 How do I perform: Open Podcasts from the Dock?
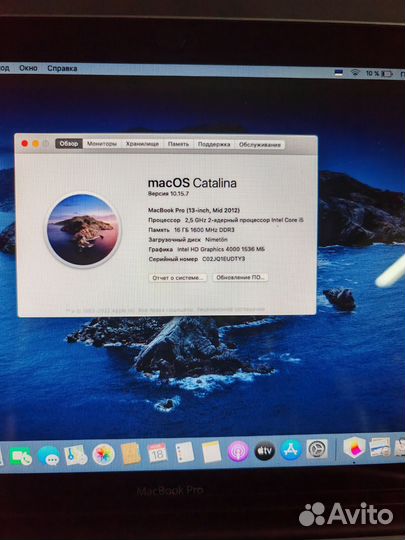(238, 451)
